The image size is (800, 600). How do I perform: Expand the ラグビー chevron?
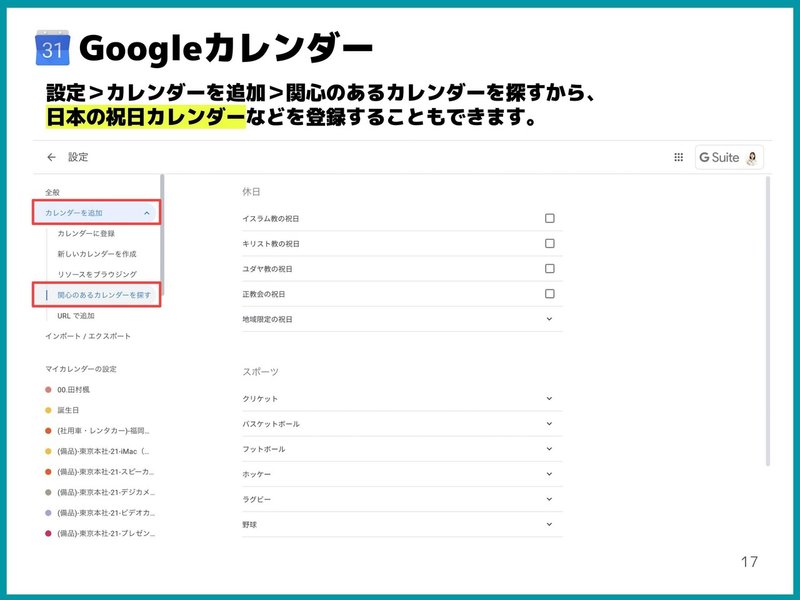coord(549,499)
